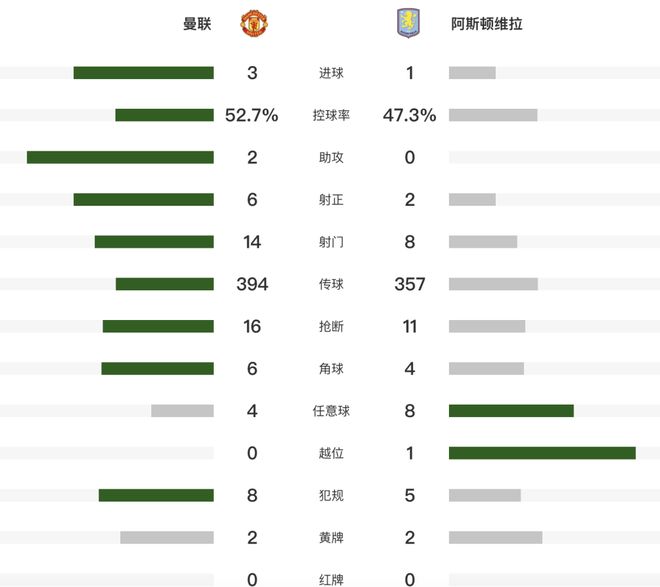Image resolution: width=660 pixels, height=587 pixels.
Task: Click the 进球 stat label
Action: 331,73
